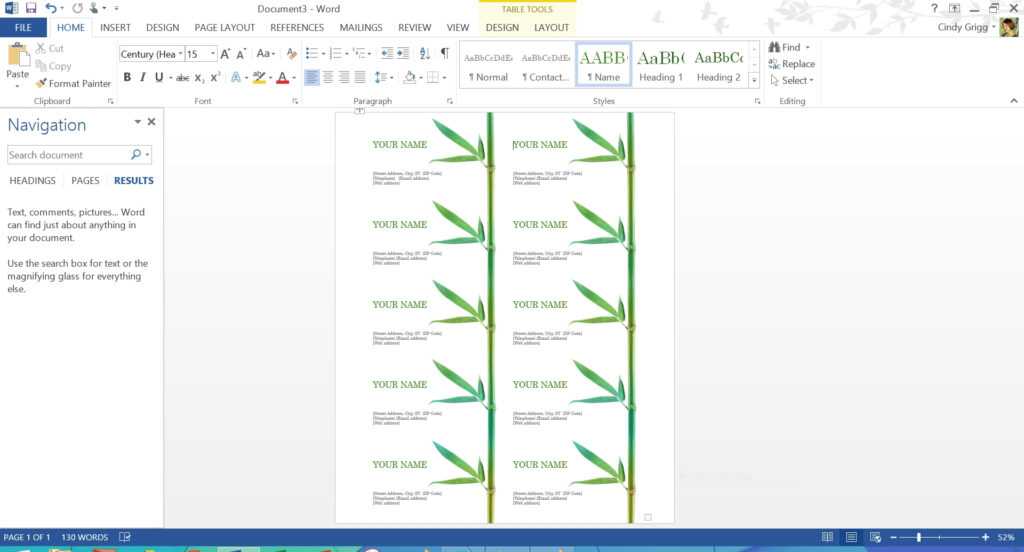
Task: Apply the Heading 1 style
Action: pos(661,65)
